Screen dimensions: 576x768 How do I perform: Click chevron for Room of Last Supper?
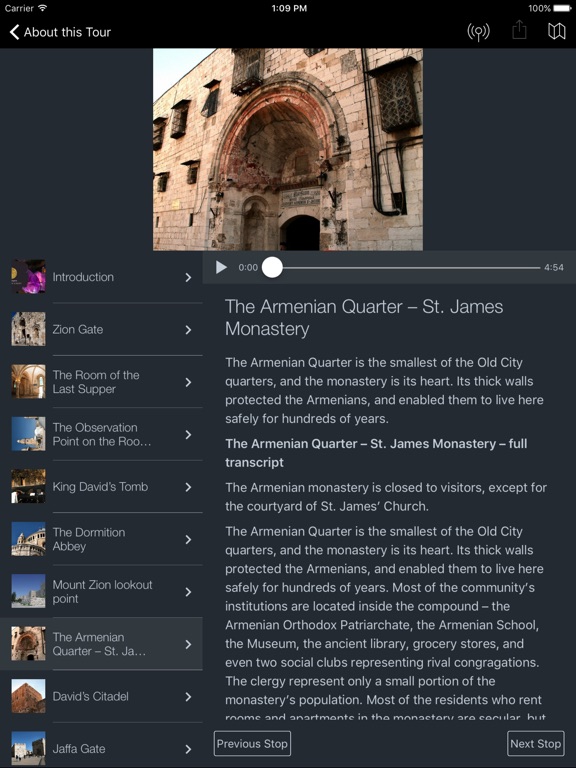click(x=189, y=383)
